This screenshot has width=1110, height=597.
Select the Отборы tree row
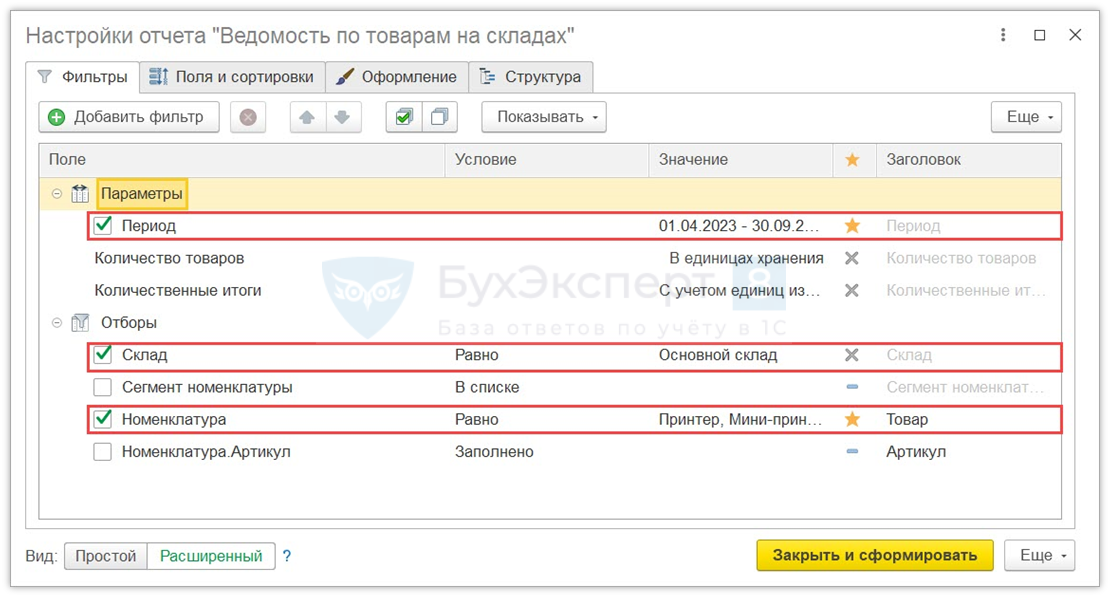[550, 323]
